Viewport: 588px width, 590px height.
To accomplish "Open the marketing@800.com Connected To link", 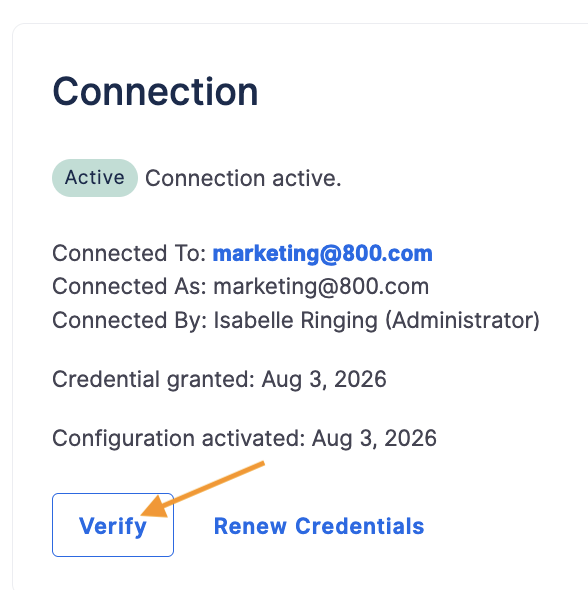I will tap(323, 254).
